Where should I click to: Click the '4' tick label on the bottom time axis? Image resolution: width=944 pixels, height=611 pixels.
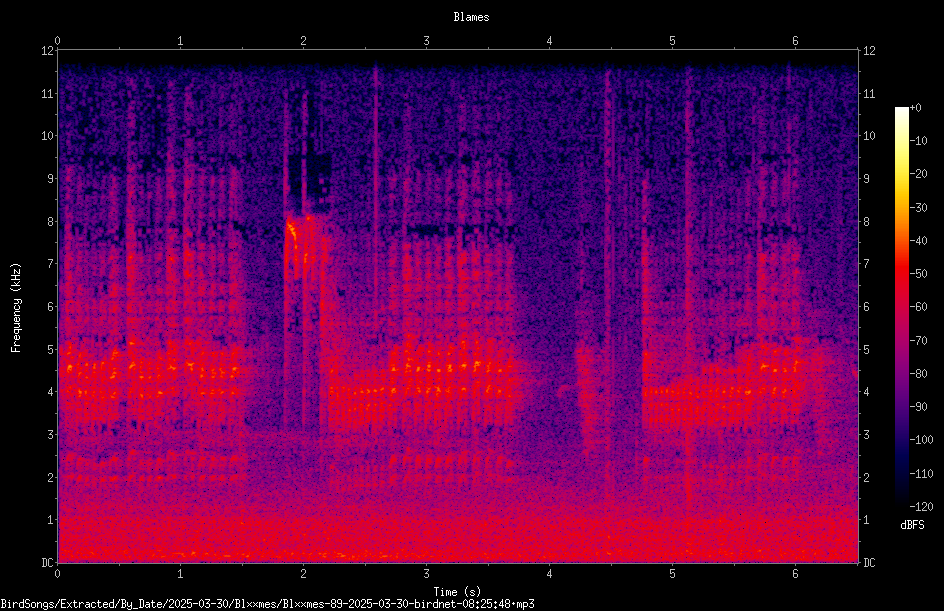point(549,574)
